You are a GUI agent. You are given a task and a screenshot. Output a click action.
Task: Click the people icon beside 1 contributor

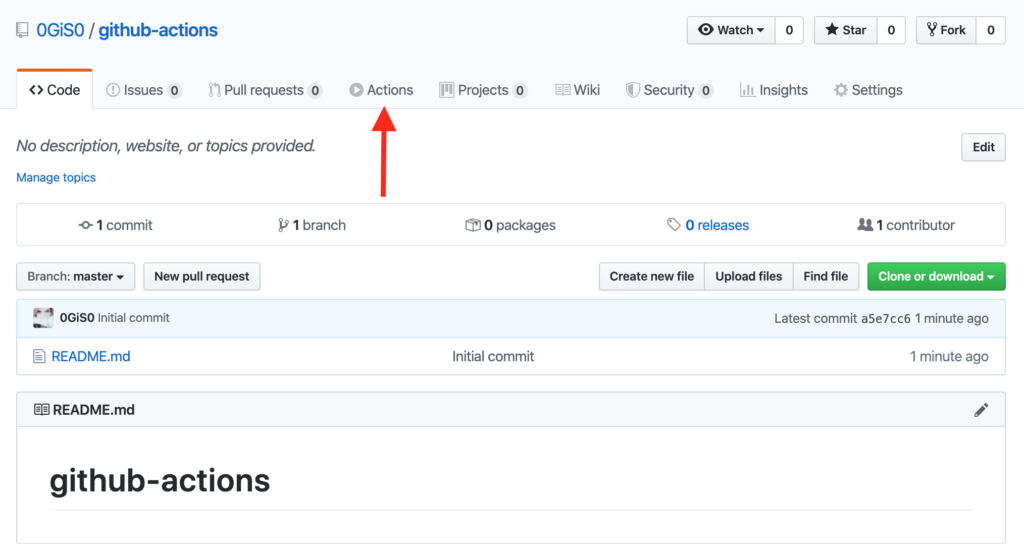[x=865, y=225]
